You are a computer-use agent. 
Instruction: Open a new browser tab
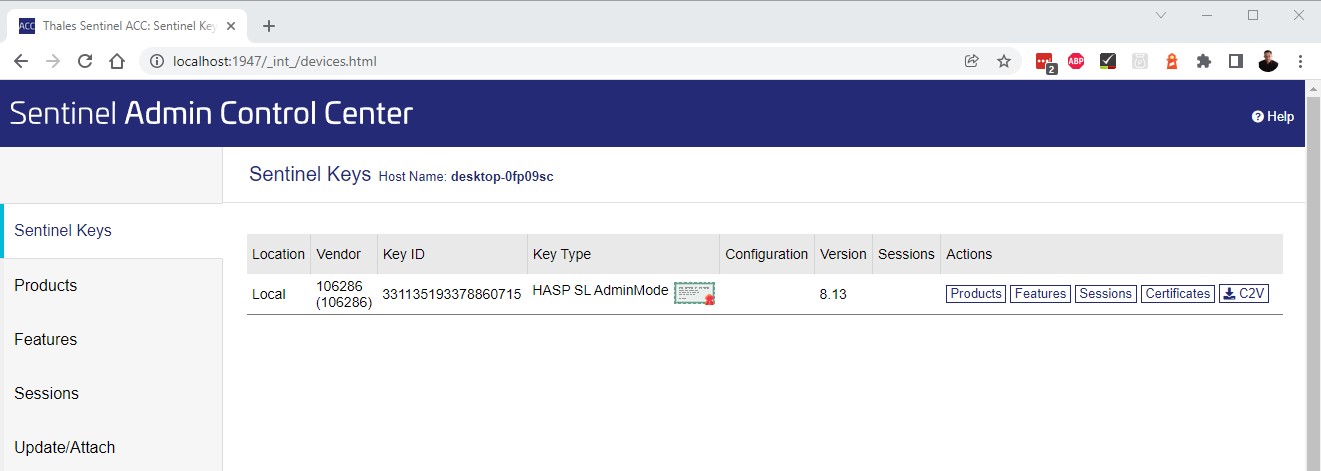tap(268, 26)
